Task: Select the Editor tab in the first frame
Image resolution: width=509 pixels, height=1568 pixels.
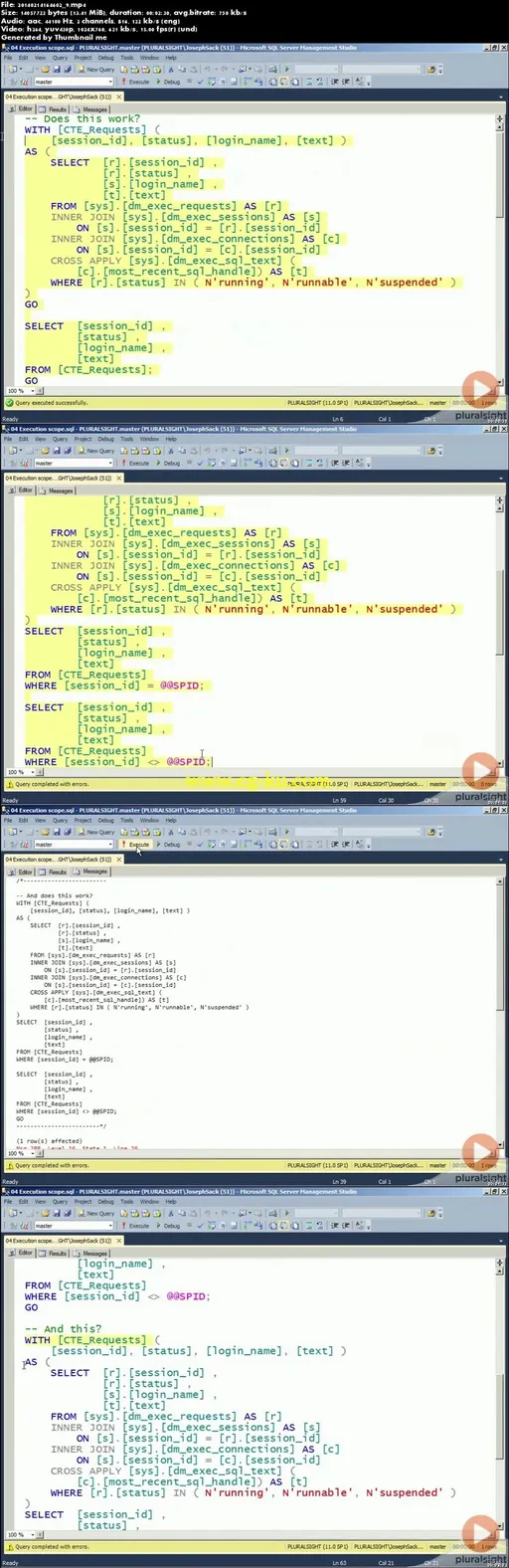Action: click(x=22, y=108)
